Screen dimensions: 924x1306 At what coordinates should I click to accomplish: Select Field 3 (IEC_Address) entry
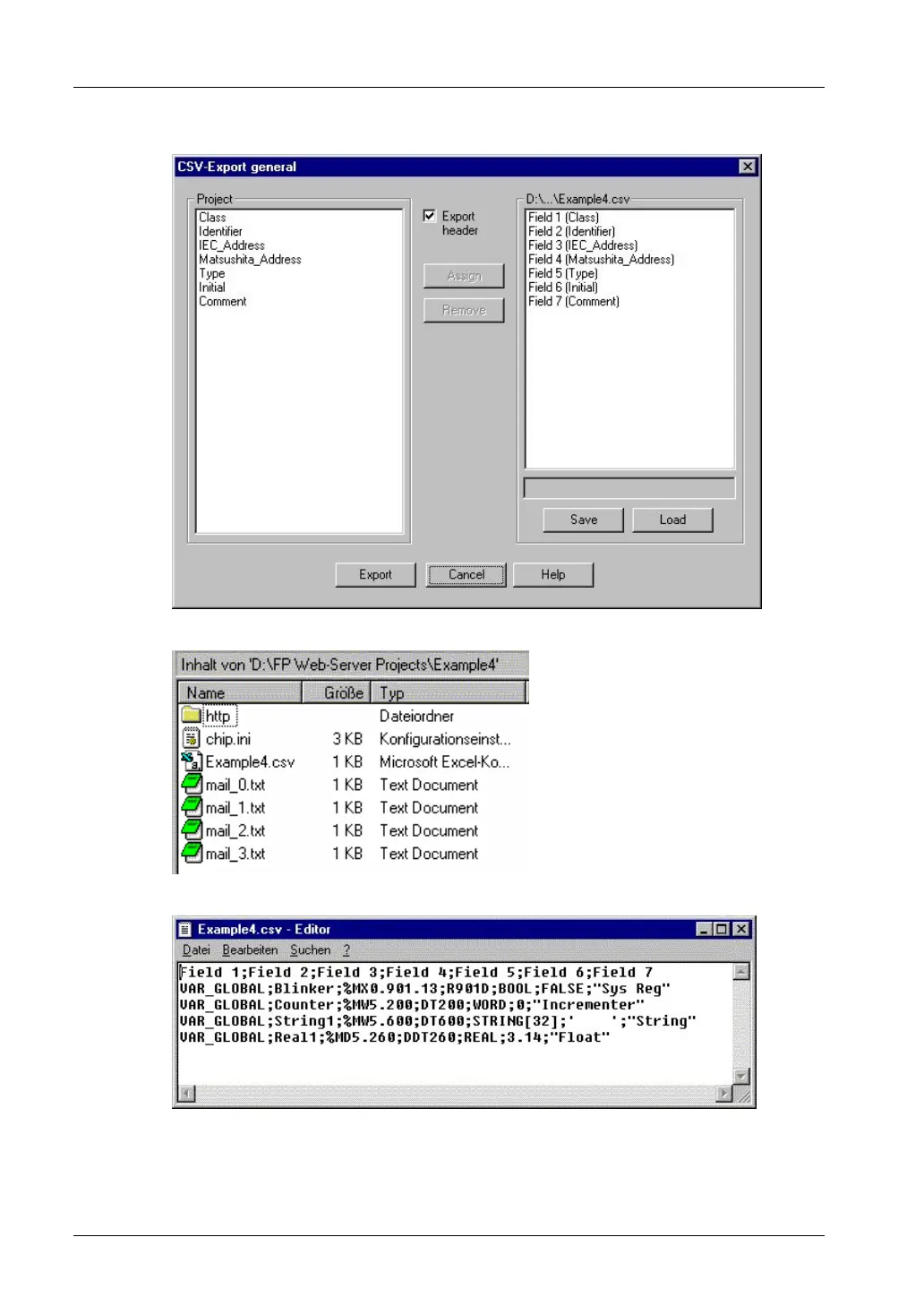(x=583, y=245)
